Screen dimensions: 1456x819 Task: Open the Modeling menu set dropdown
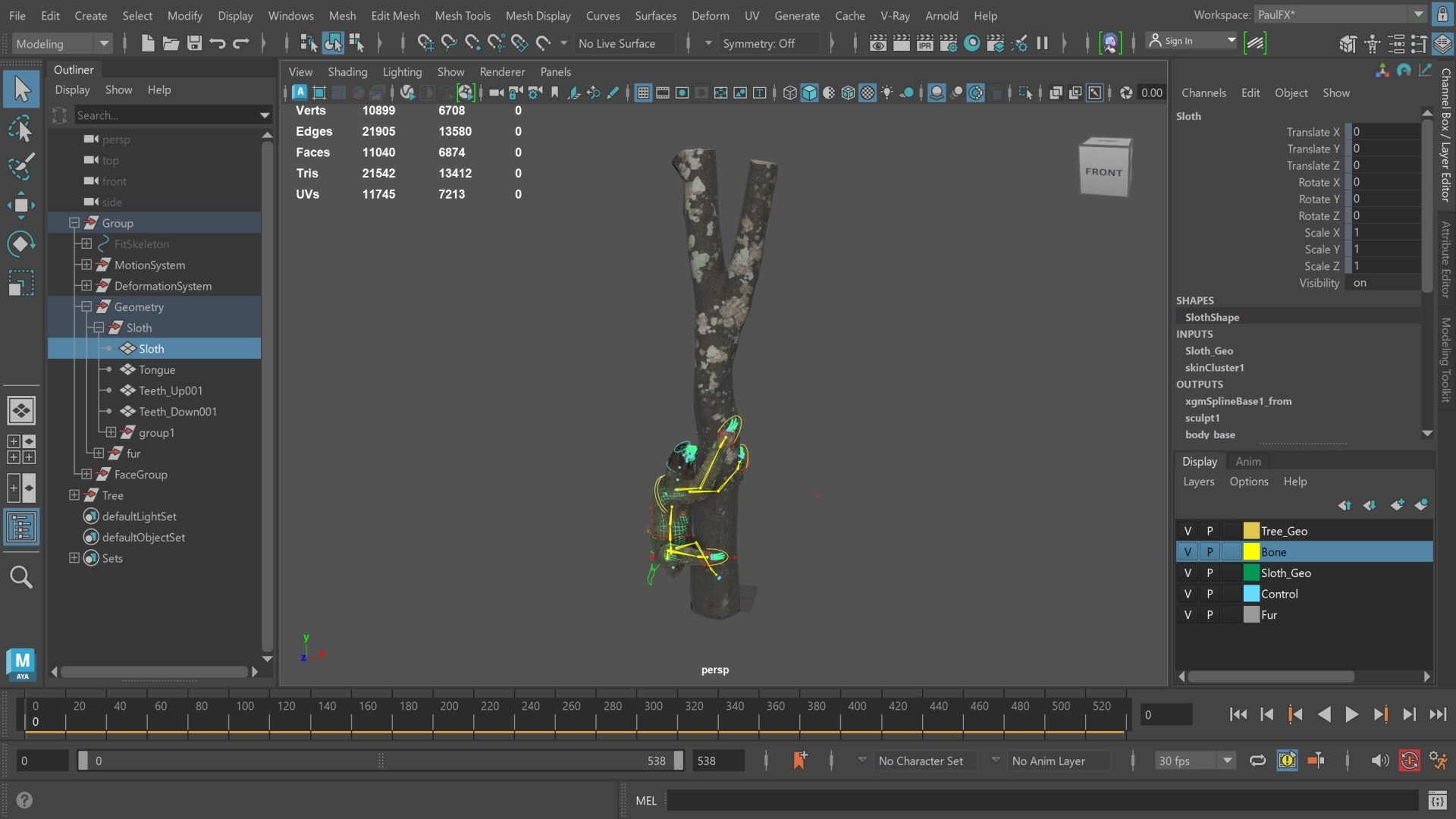pos(63,43)
